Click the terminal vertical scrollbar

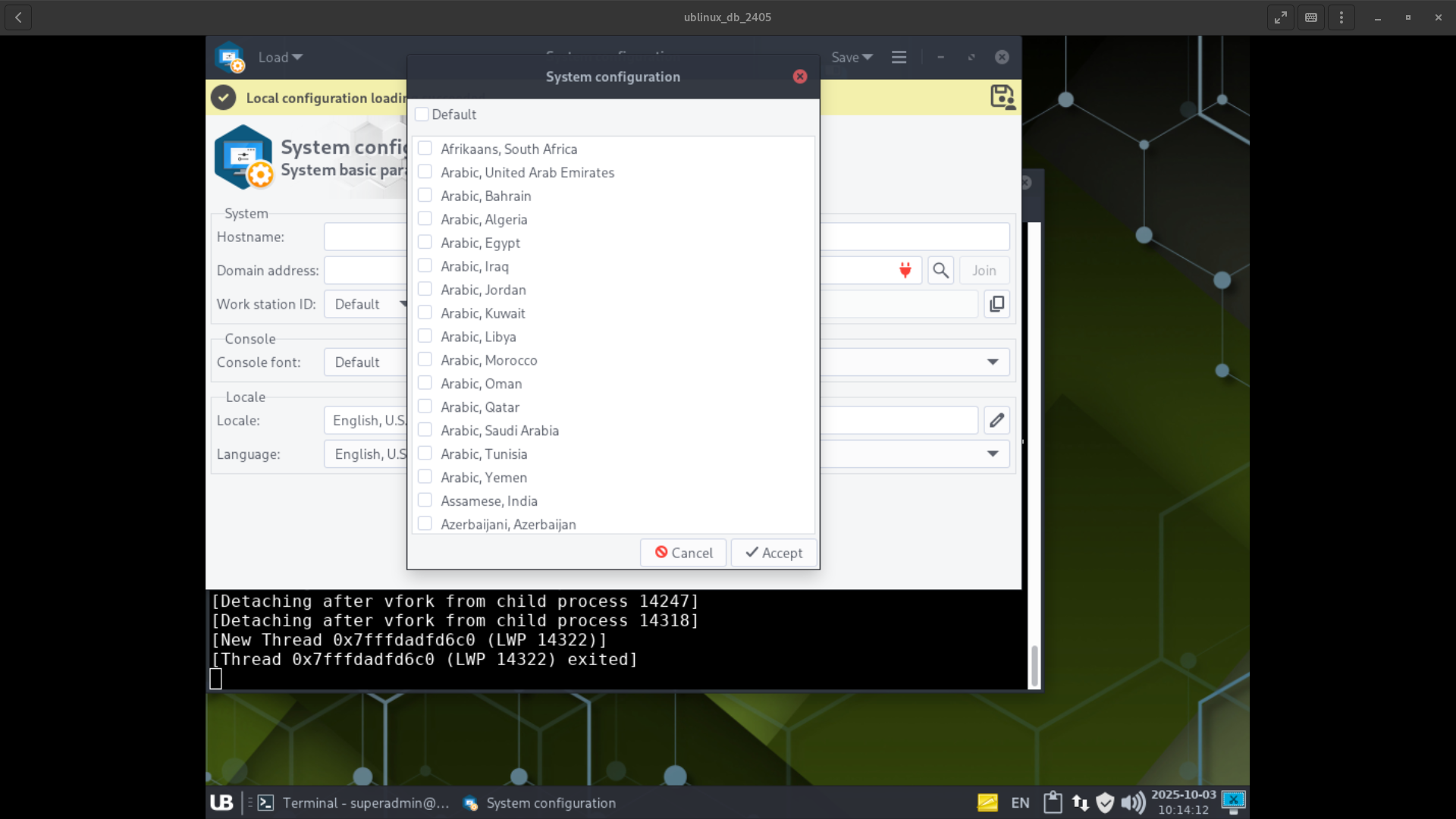pyautogui.click(x=1034, y=664)
